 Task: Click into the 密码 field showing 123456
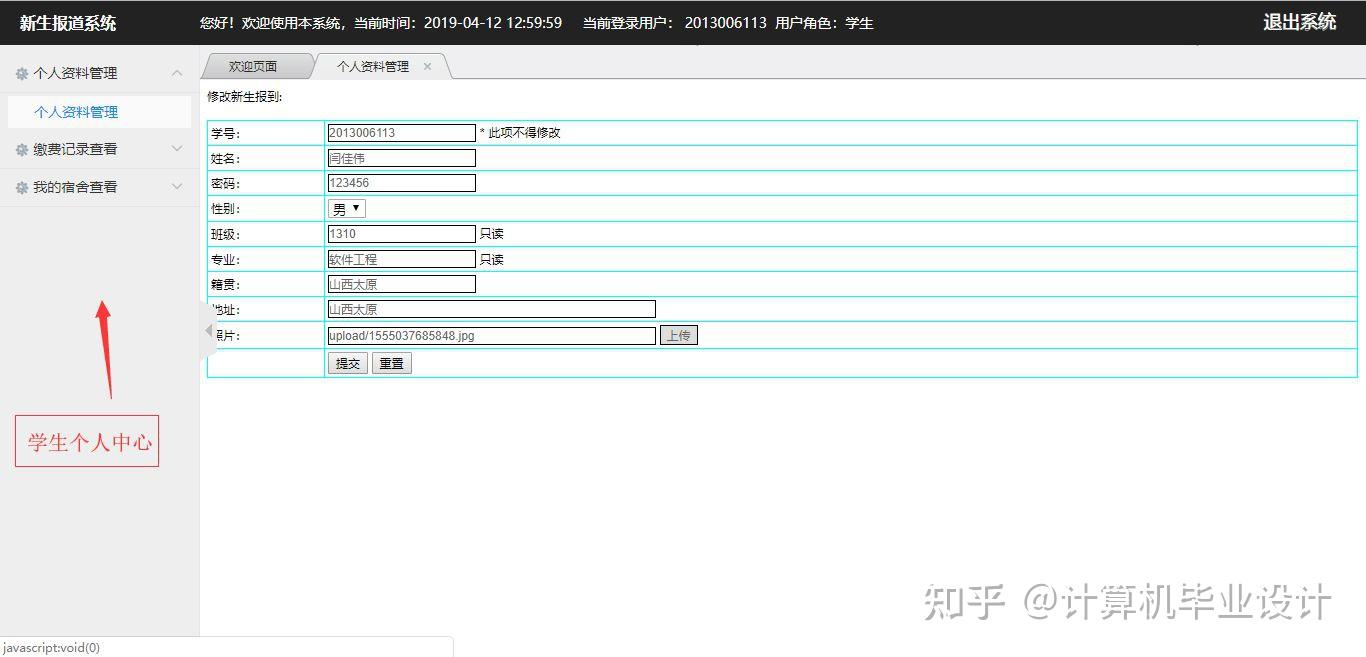point(402,183)
